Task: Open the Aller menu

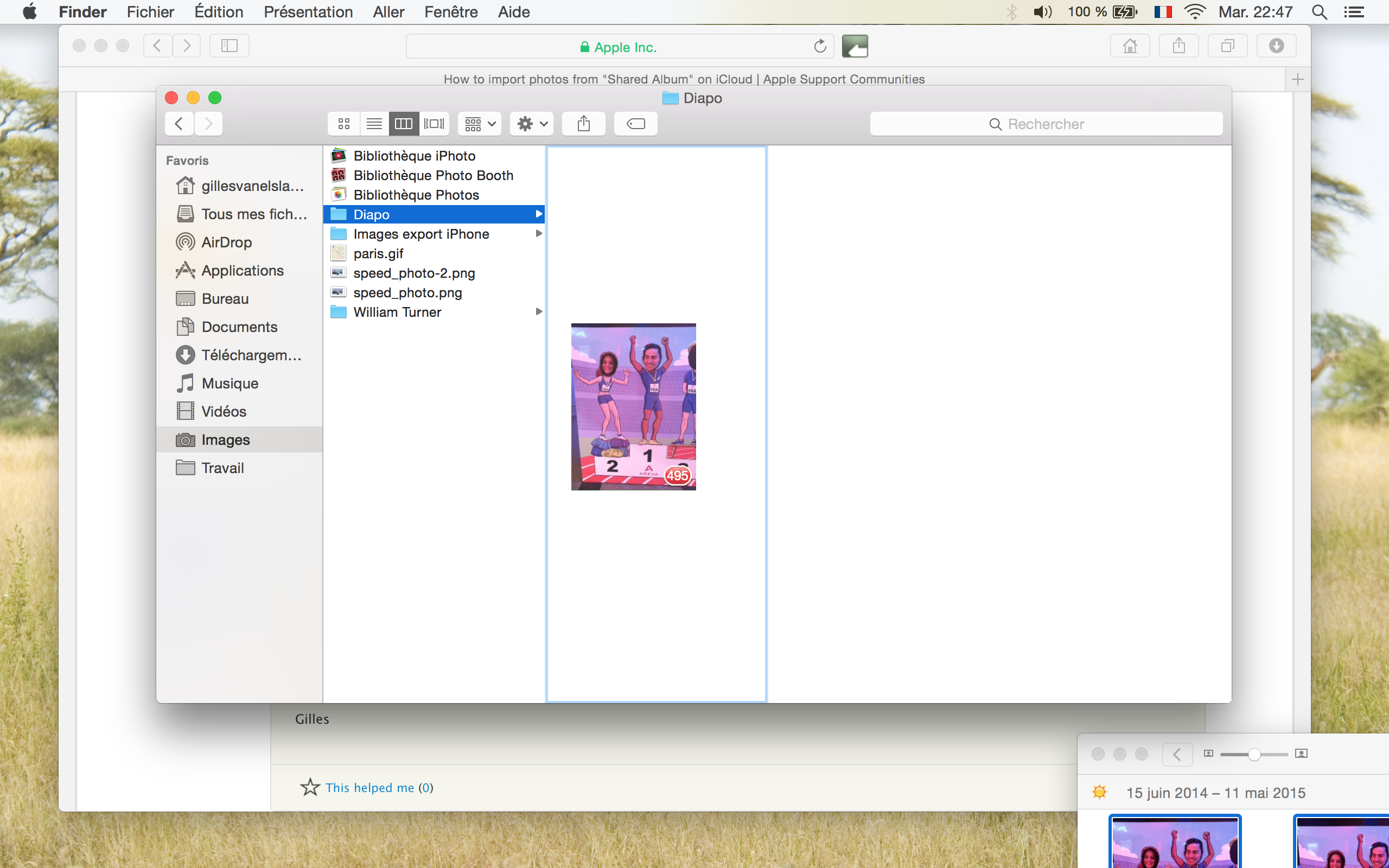Action: click(x=388, y=12)
